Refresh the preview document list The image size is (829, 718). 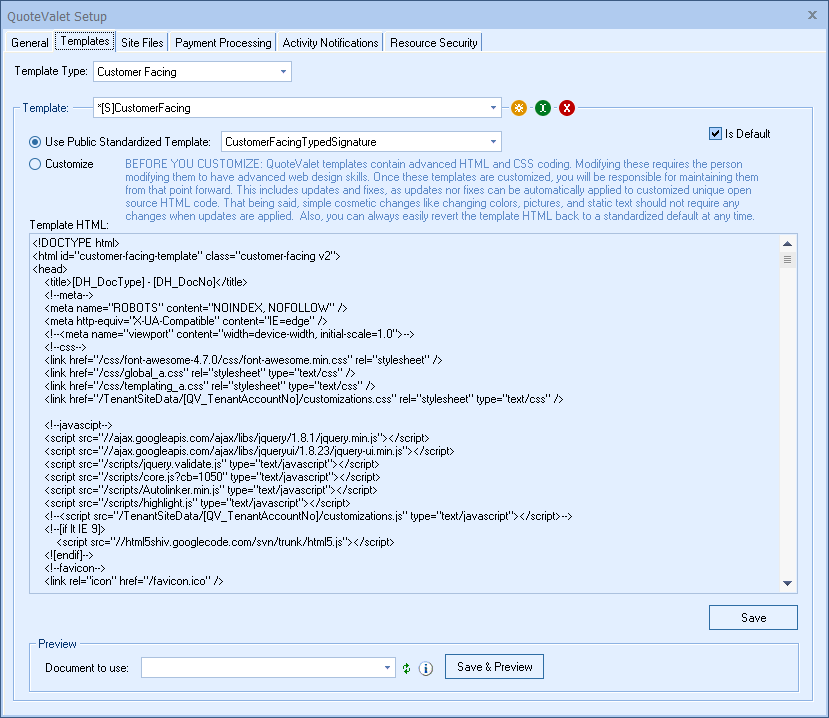pyautogui.click(x=407, y=668)
